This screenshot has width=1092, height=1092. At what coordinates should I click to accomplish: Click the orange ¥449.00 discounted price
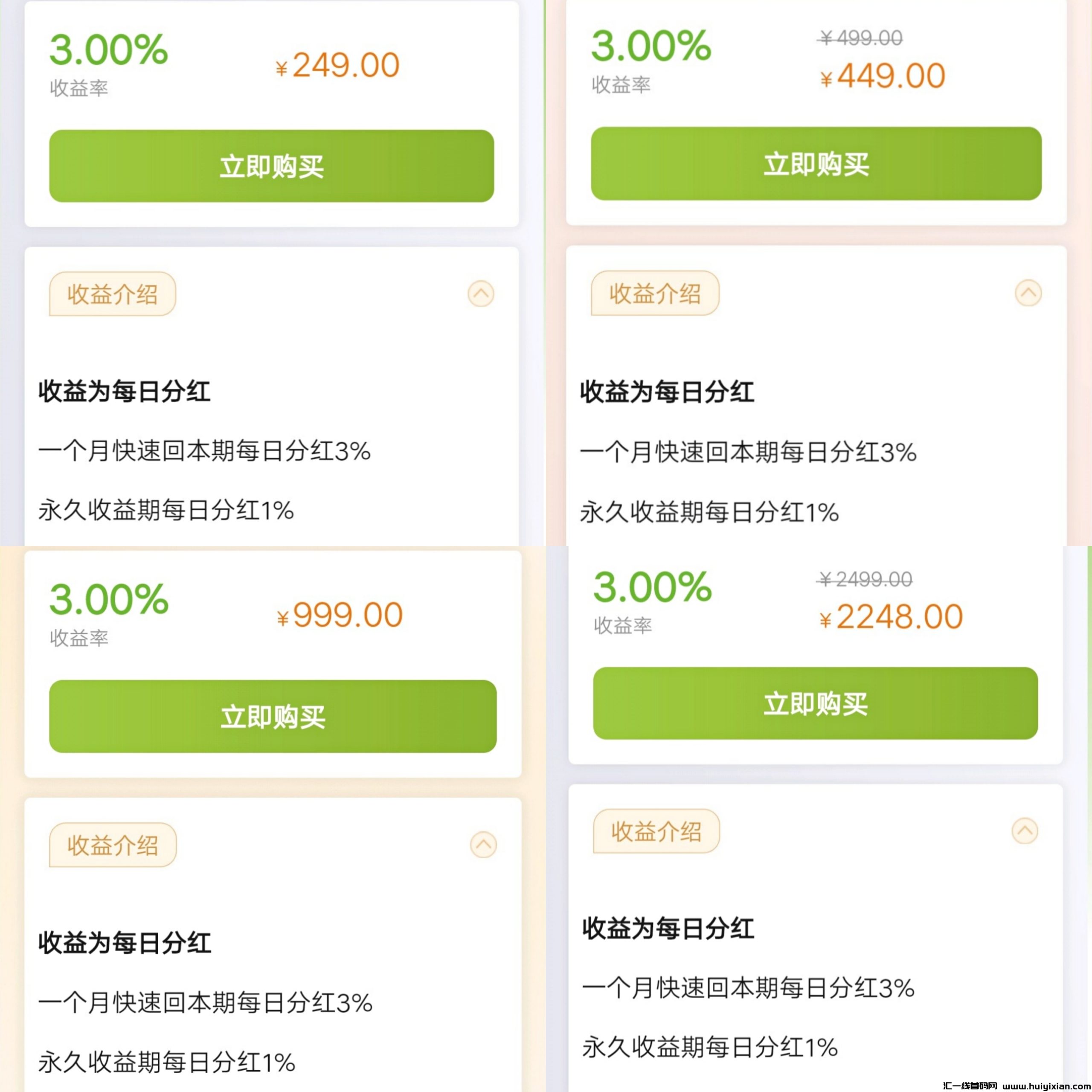tap(883, 76)
